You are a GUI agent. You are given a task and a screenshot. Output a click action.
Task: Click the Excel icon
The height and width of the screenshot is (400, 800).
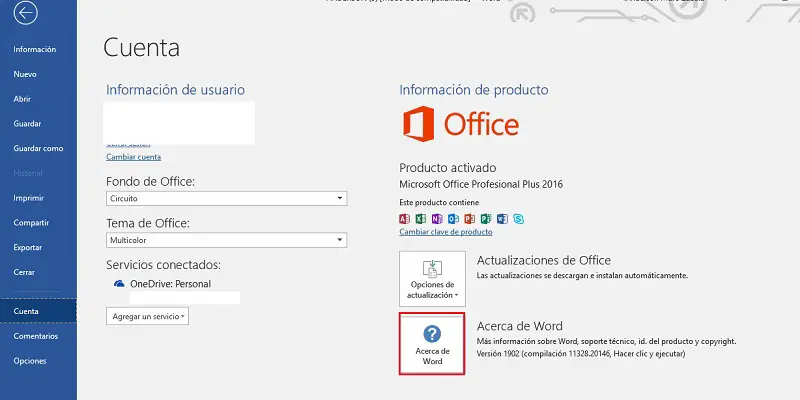point(420,219)
